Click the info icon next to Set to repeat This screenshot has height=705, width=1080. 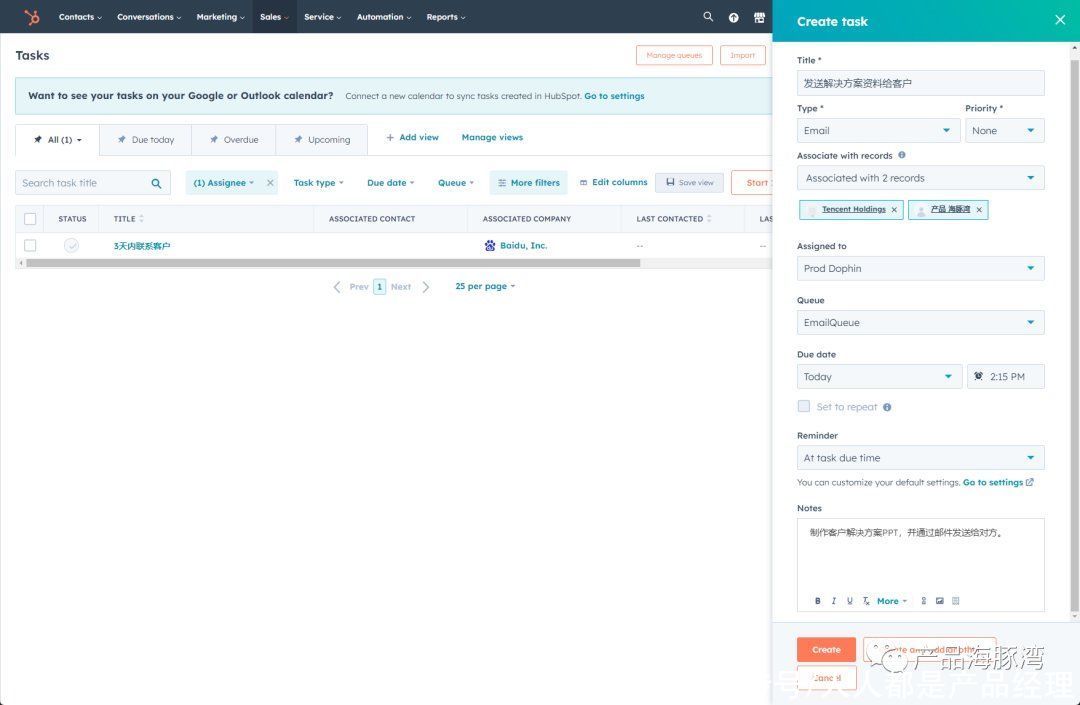coord(887,407)
